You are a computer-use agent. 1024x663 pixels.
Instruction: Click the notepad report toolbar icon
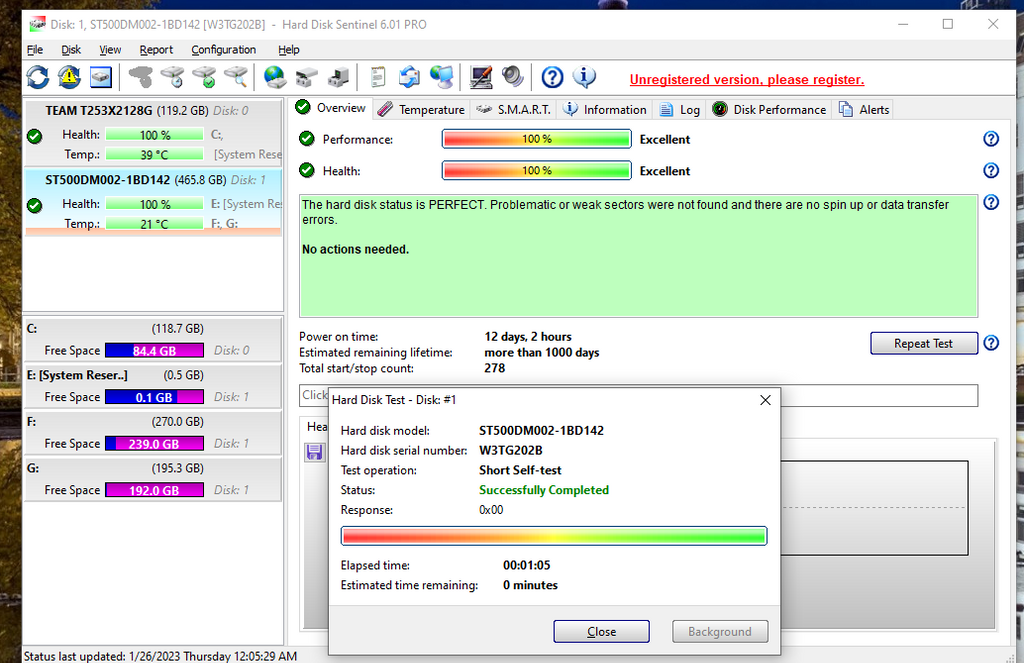point(378,77)
